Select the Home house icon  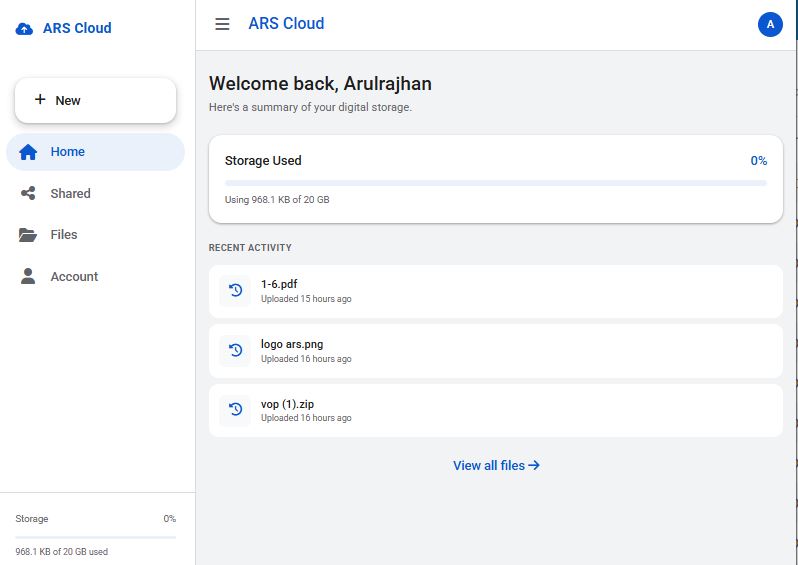(x=28, y=152)
